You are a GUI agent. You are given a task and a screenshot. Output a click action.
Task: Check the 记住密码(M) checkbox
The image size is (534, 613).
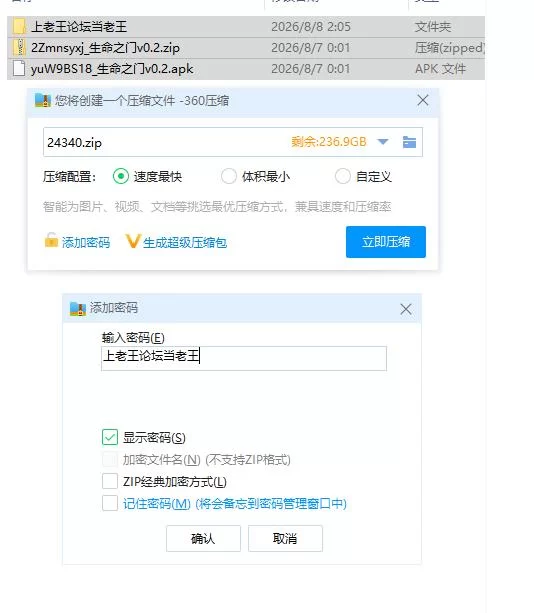coord(110,503)
